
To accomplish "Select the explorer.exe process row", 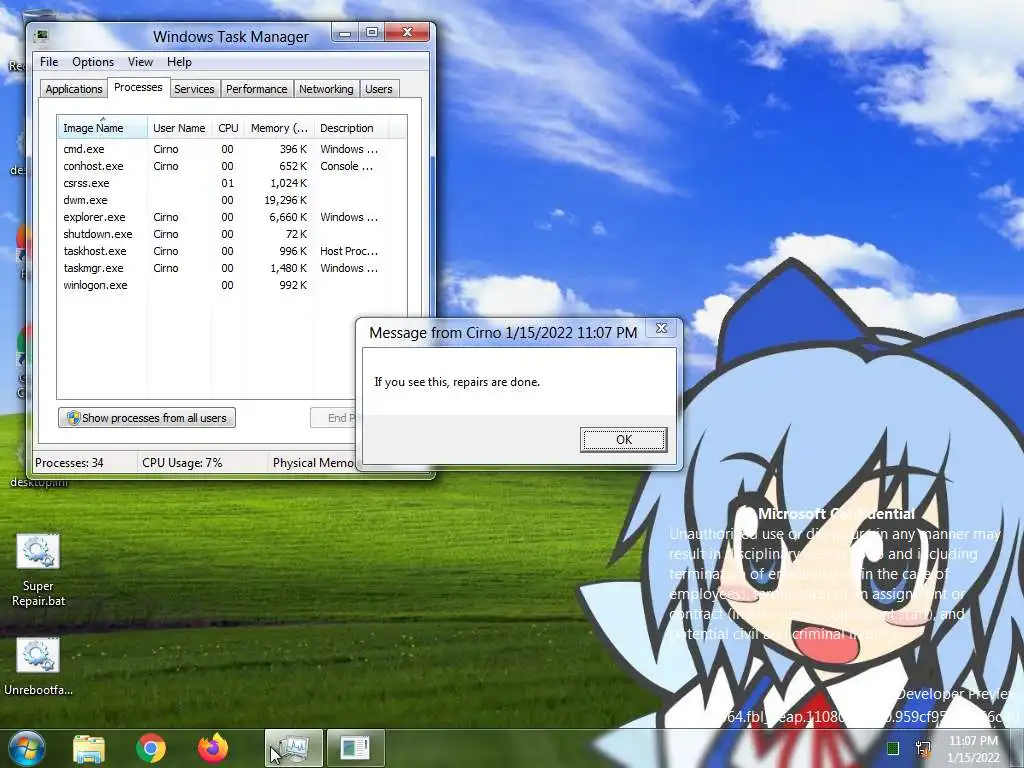I will click(x=232, y=217).
